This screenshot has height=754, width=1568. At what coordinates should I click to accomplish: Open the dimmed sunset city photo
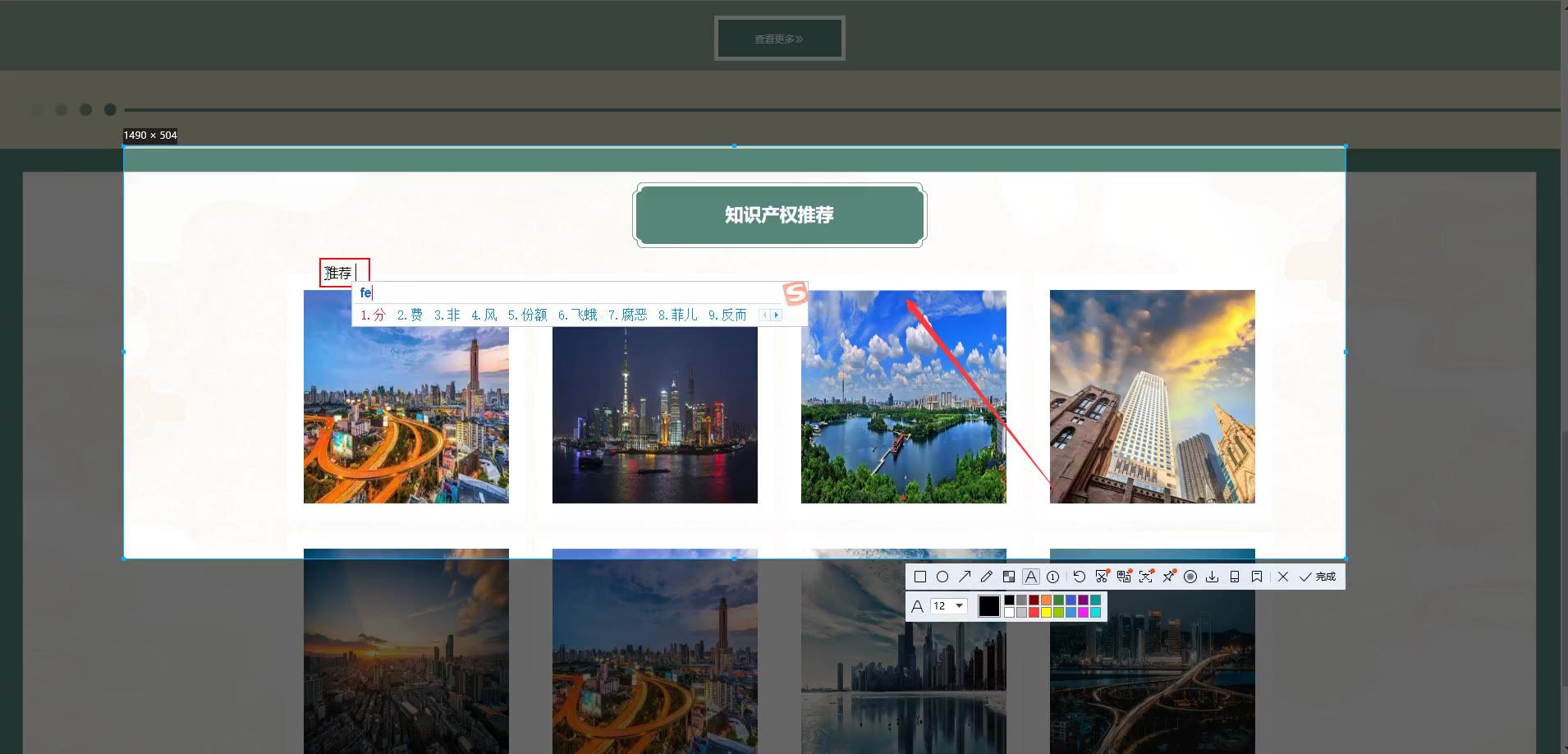click(406, 651)
